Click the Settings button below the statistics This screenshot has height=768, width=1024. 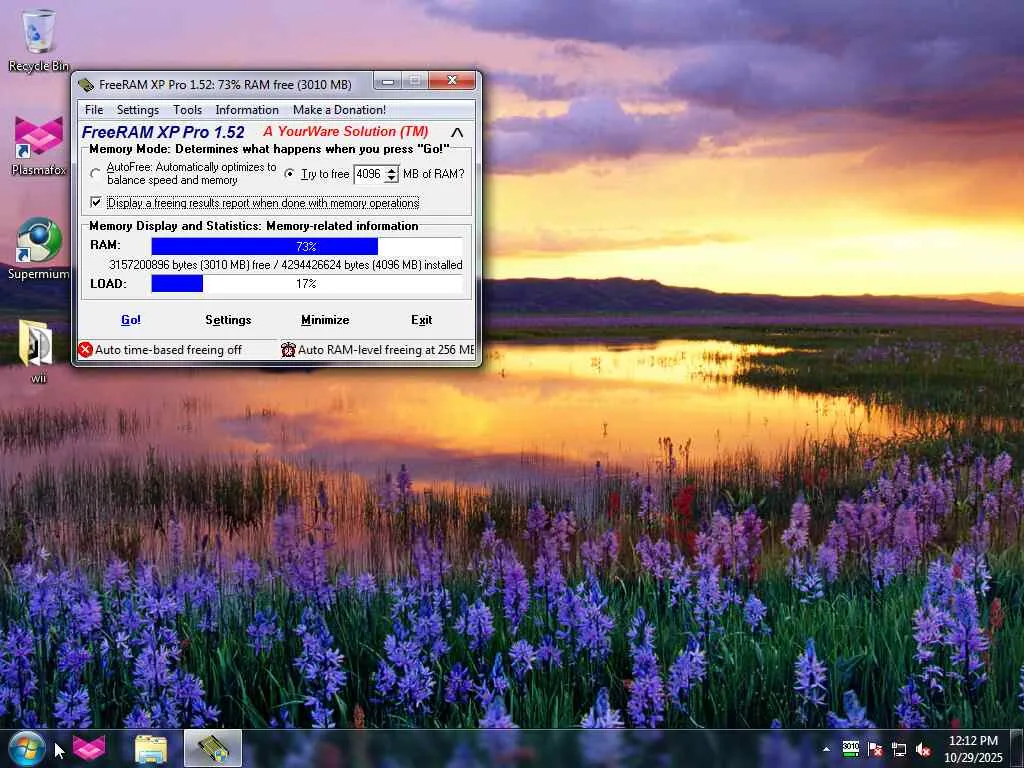228,320
